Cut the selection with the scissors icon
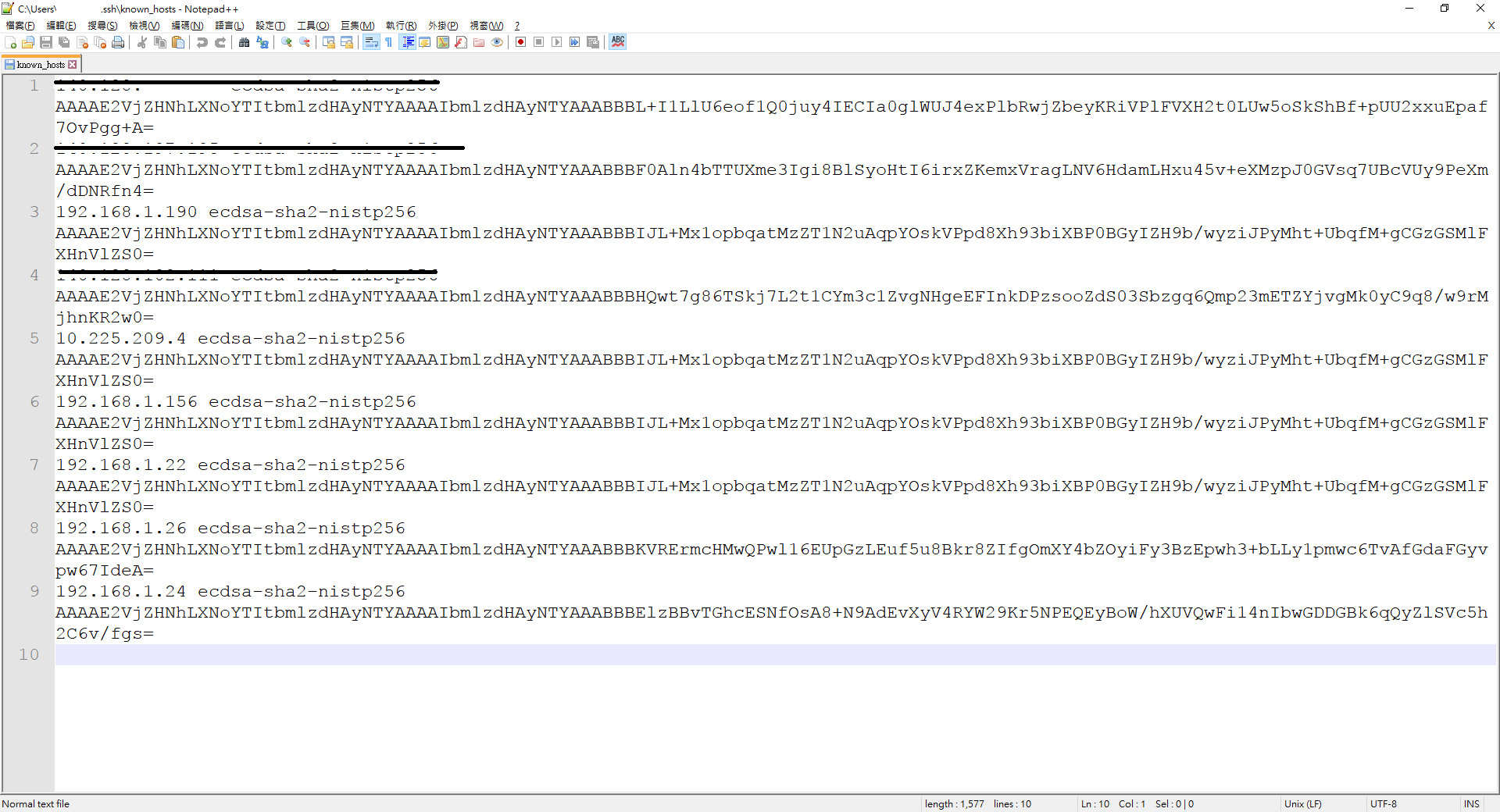 142,42
